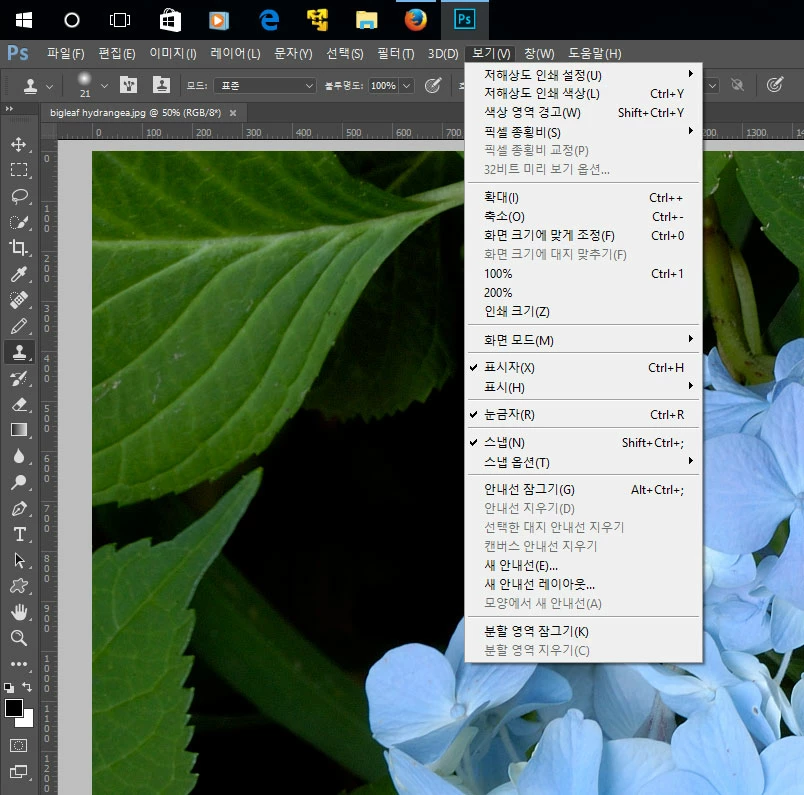Toggle 눈금자(R) rulers checkmark item
The width and height of the screenshot is (804, 795).
point(584,414)
